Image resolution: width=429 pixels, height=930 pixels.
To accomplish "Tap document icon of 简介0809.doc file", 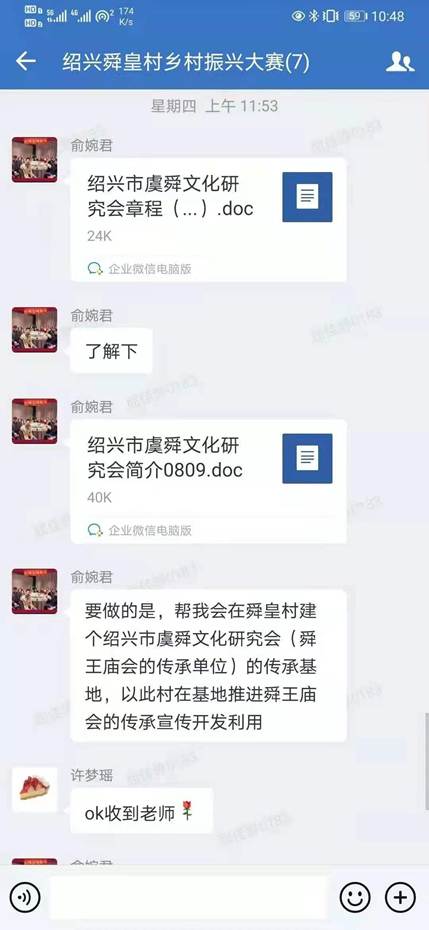I will tap(307, 458).
